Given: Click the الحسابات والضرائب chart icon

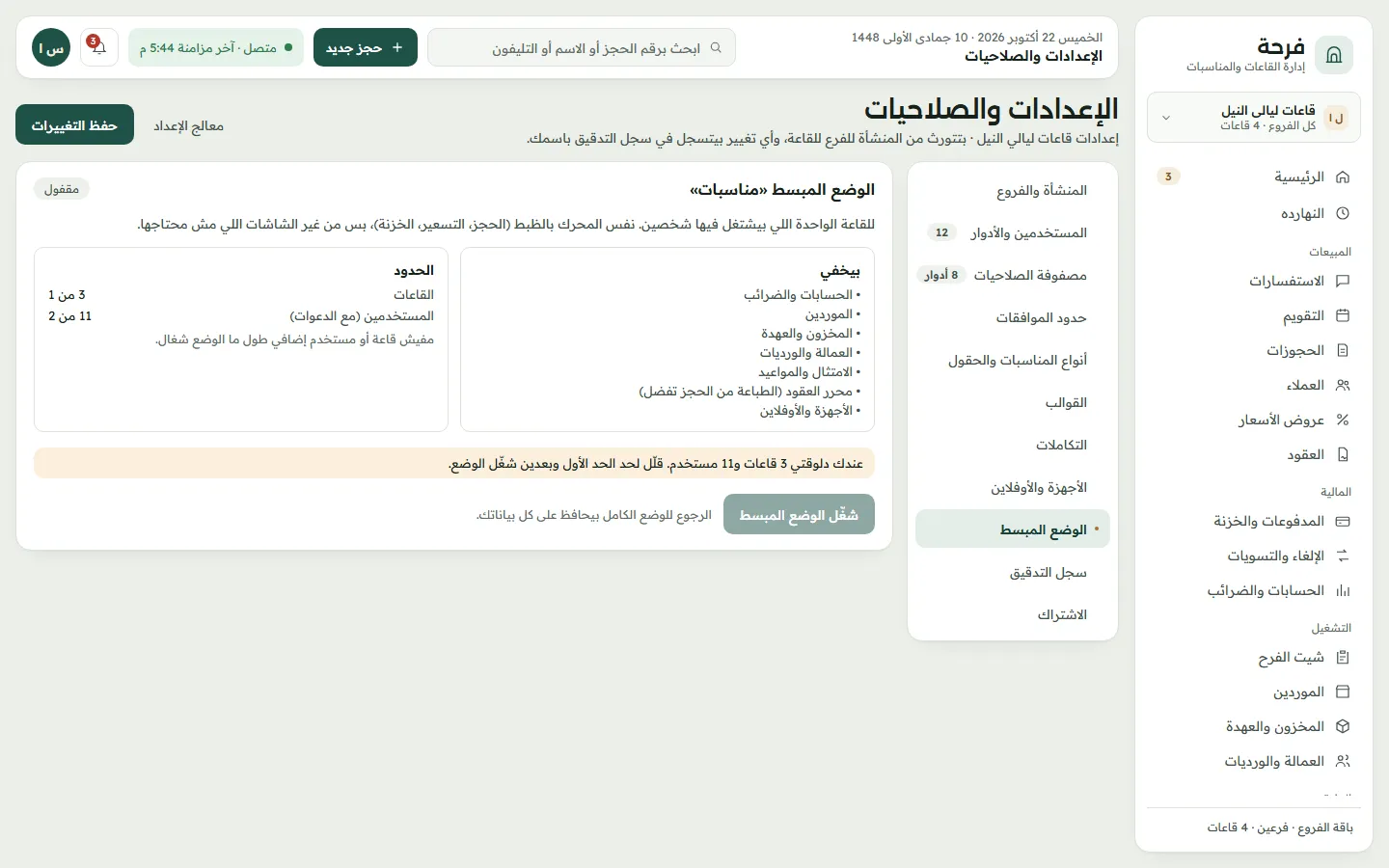Looking at the screenshot, I should pos(1343,590).
